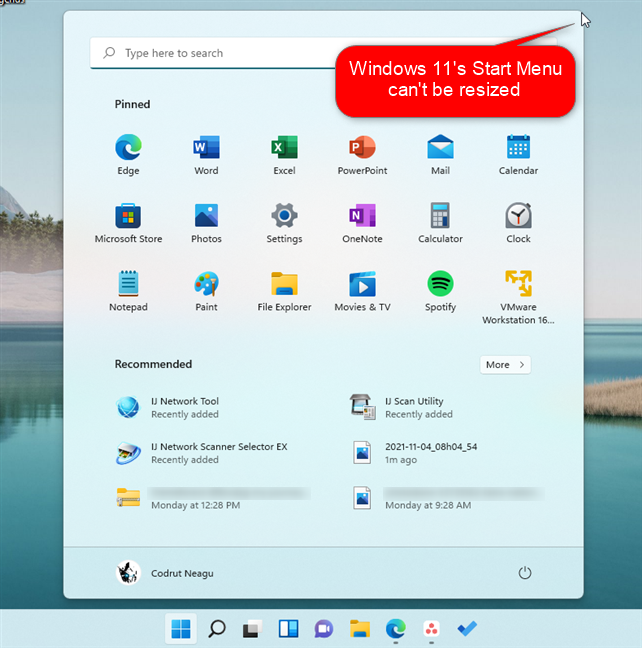
Task: Launch OneNote
Action: (x=363, y=223)
